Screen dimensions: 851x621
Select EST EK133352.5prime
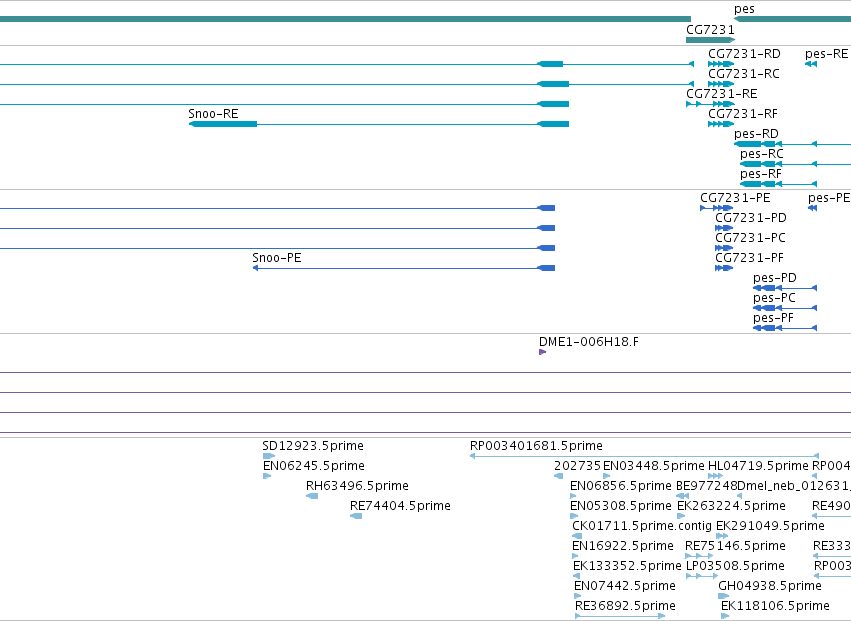[627, 566]
